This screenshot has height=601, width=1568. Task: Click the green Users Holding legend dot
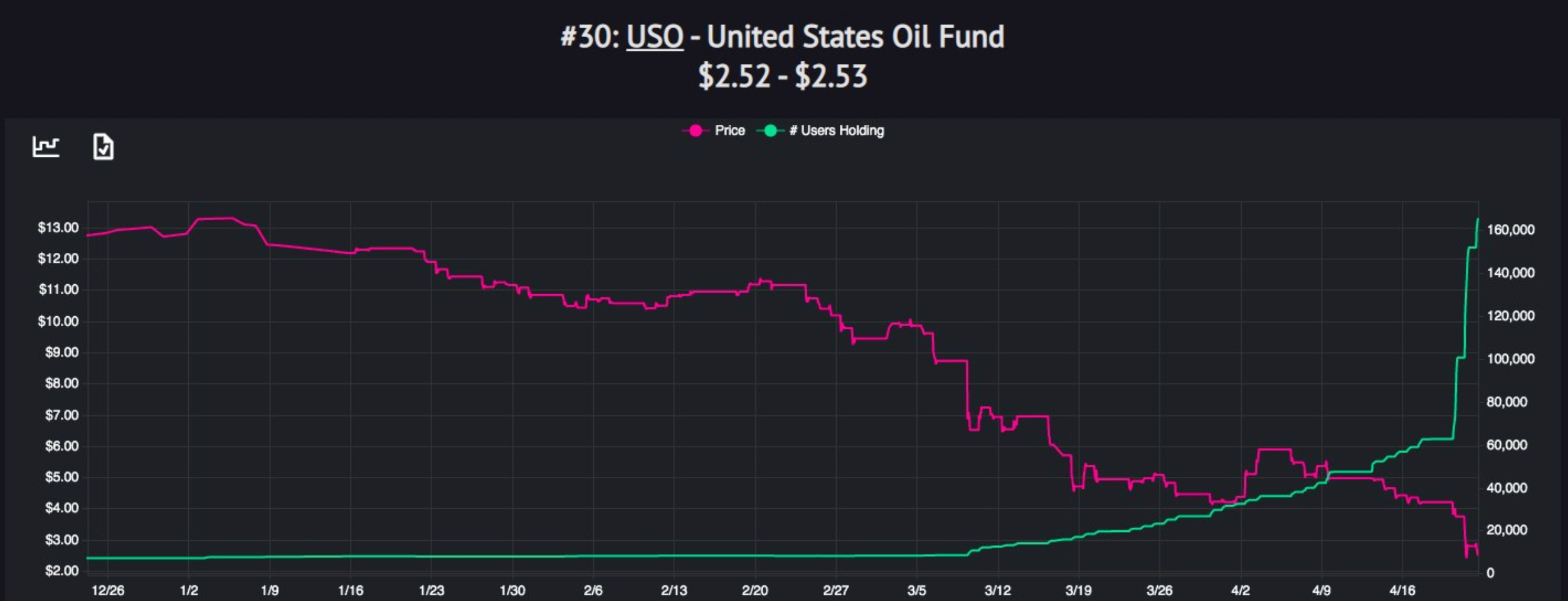coord(770,130)
